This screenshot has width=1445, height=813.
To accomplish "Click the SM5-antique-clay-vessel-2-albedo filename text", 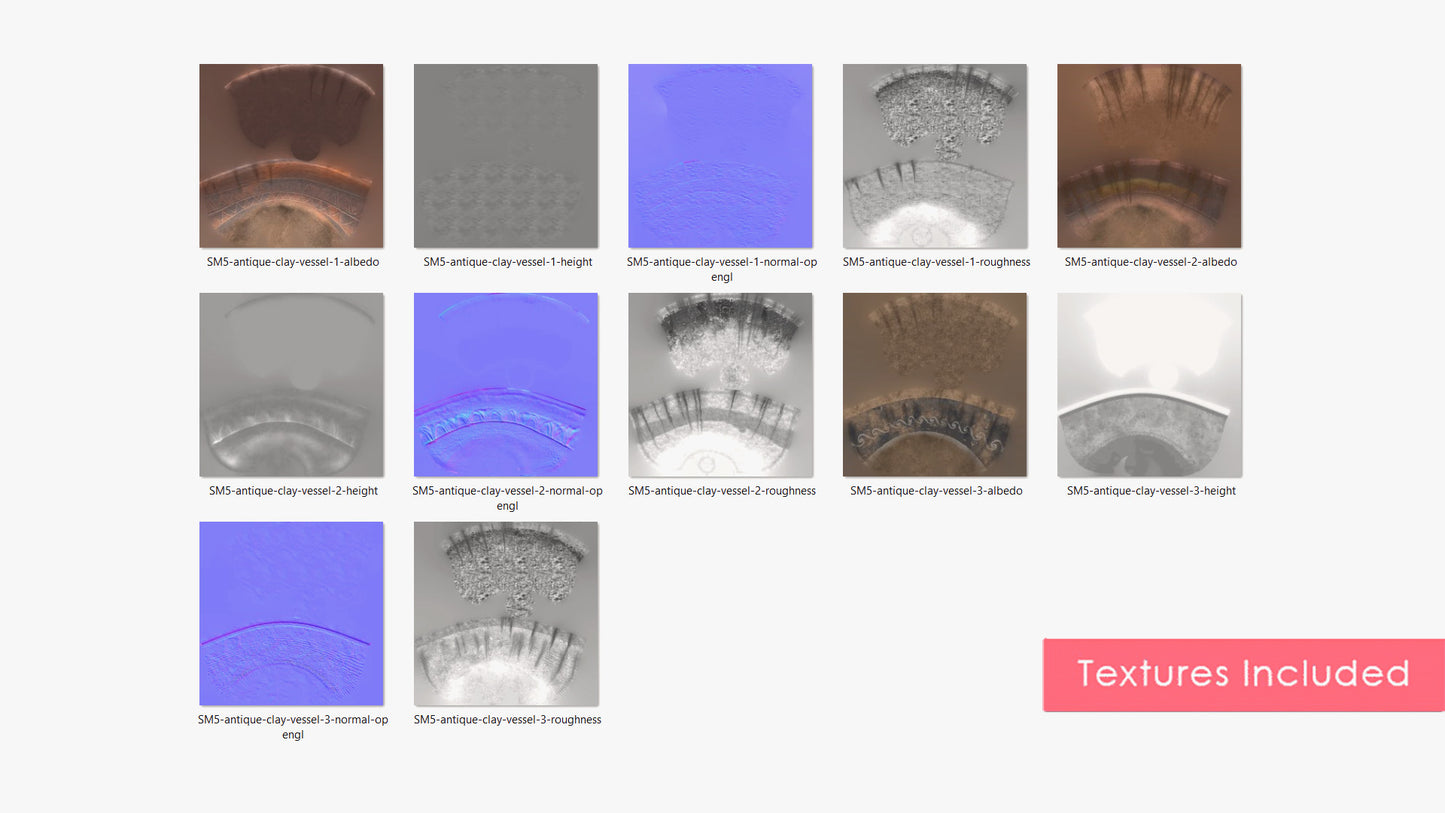I will tap(1150, 262).
